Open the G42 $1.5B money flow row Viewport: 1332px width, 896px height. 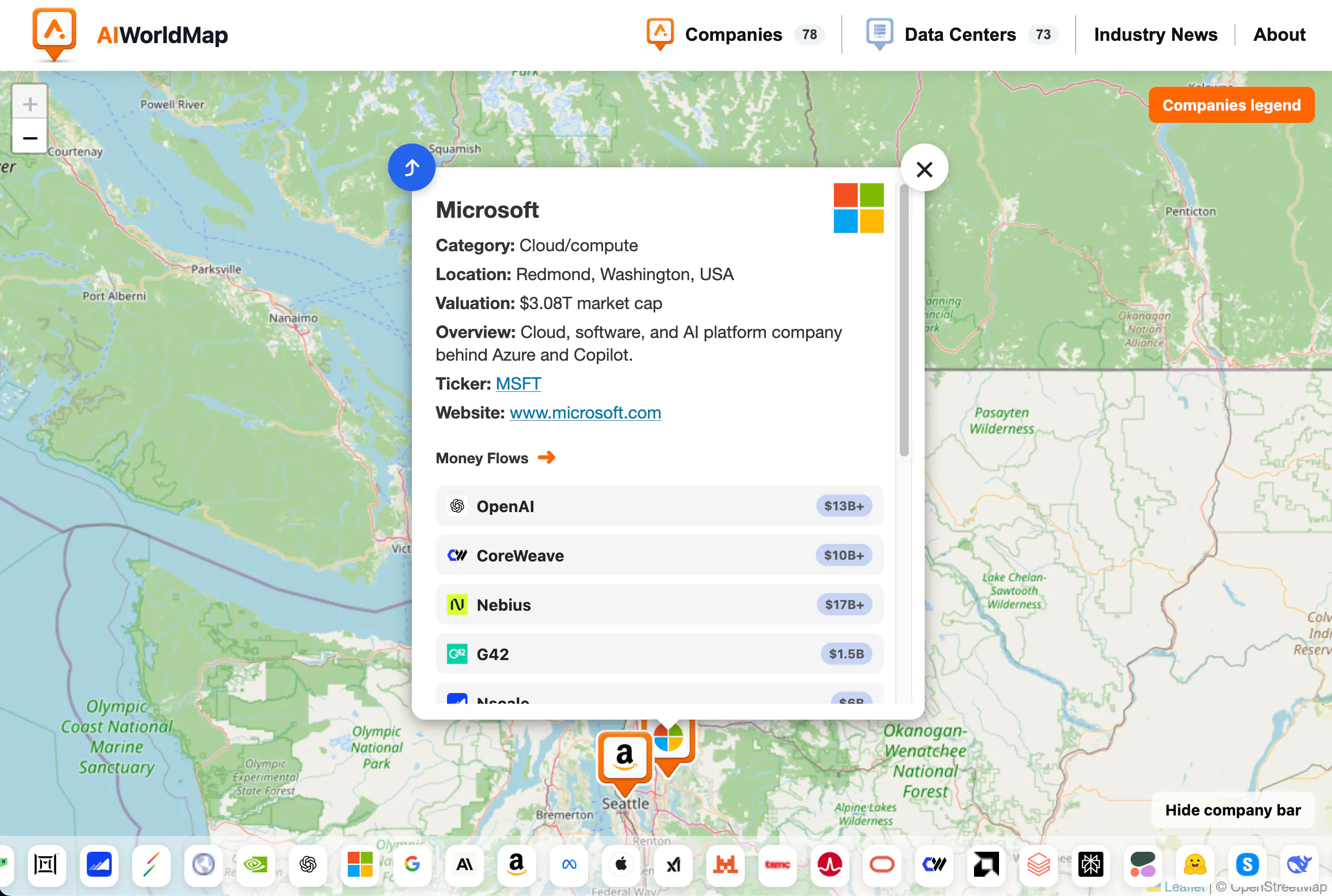[659, 653]
